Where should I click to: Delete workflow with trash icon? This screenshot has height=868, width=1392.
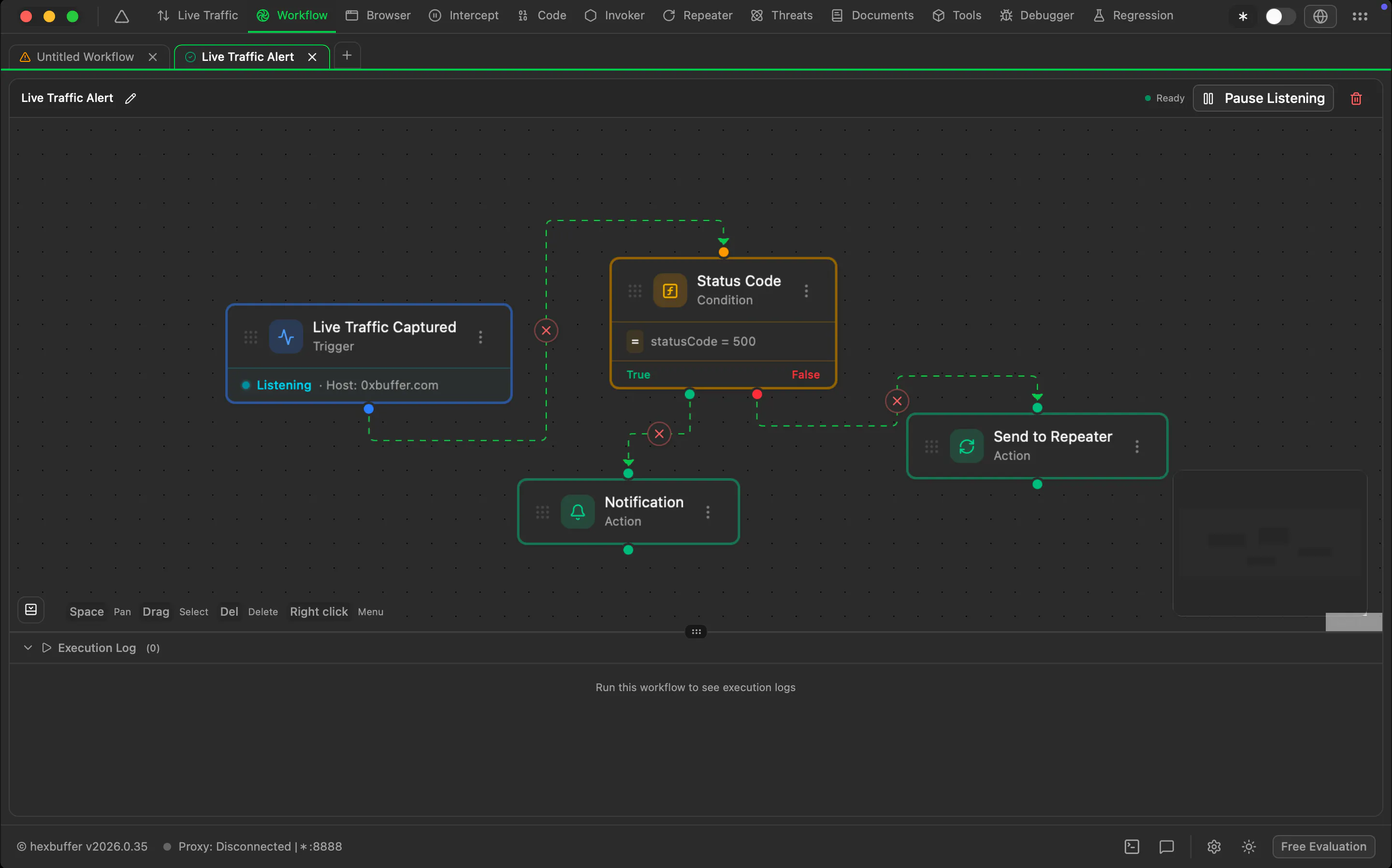click(x=1356, y=98)
